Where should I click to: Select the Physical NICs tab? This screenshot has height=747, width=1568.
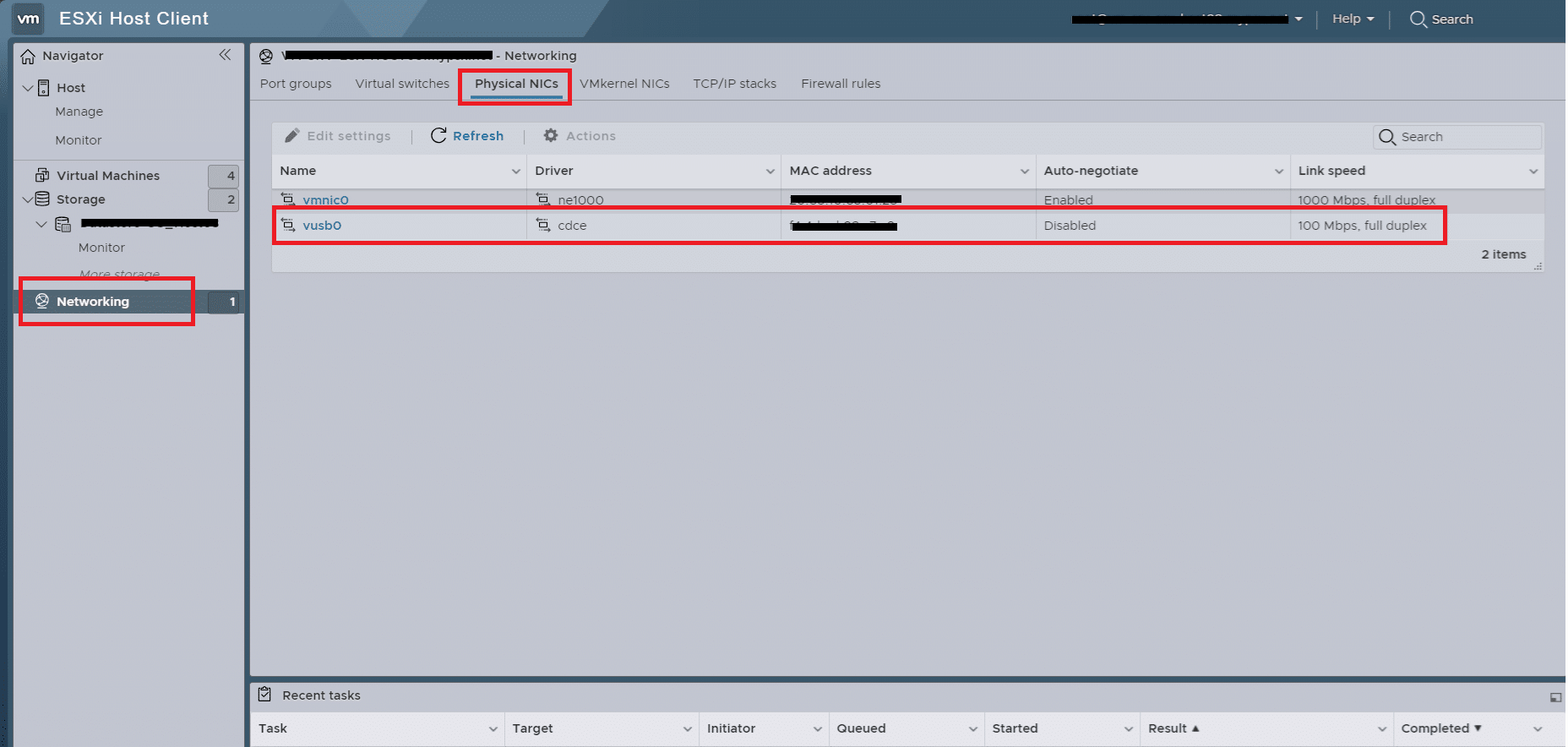(x=516, y=84)
